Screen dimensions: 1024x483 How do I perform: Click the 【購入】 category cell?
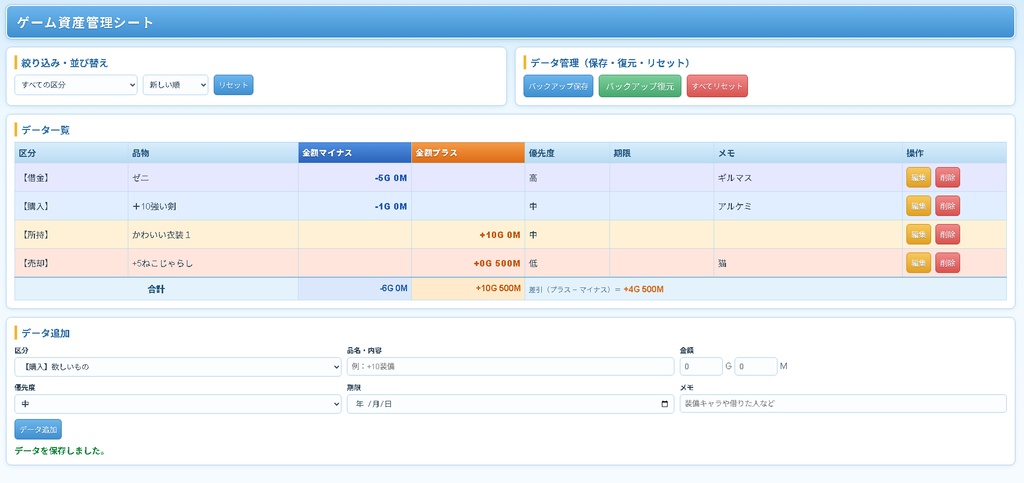71,206
